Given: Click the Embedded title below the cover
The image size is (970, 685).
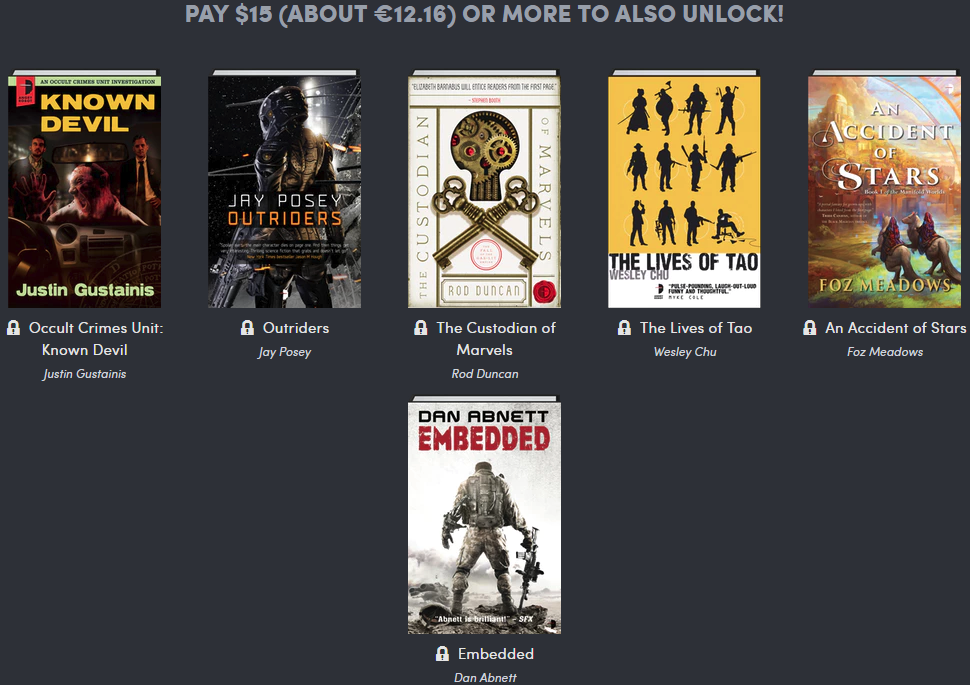Looking at the screenshot, I should tap(496, 654).
